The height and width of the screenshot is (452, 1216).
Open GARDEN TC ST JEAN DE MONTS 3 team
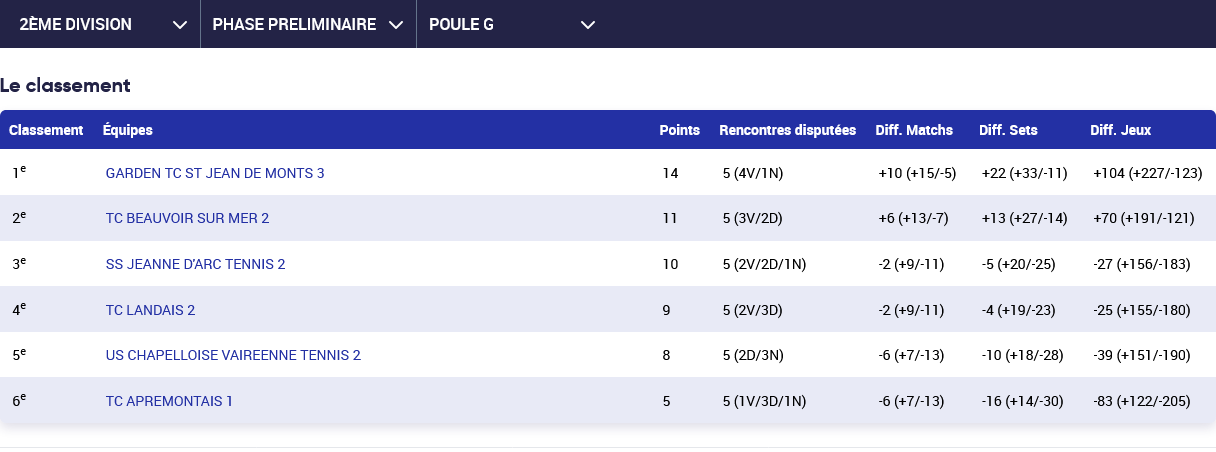215,173
